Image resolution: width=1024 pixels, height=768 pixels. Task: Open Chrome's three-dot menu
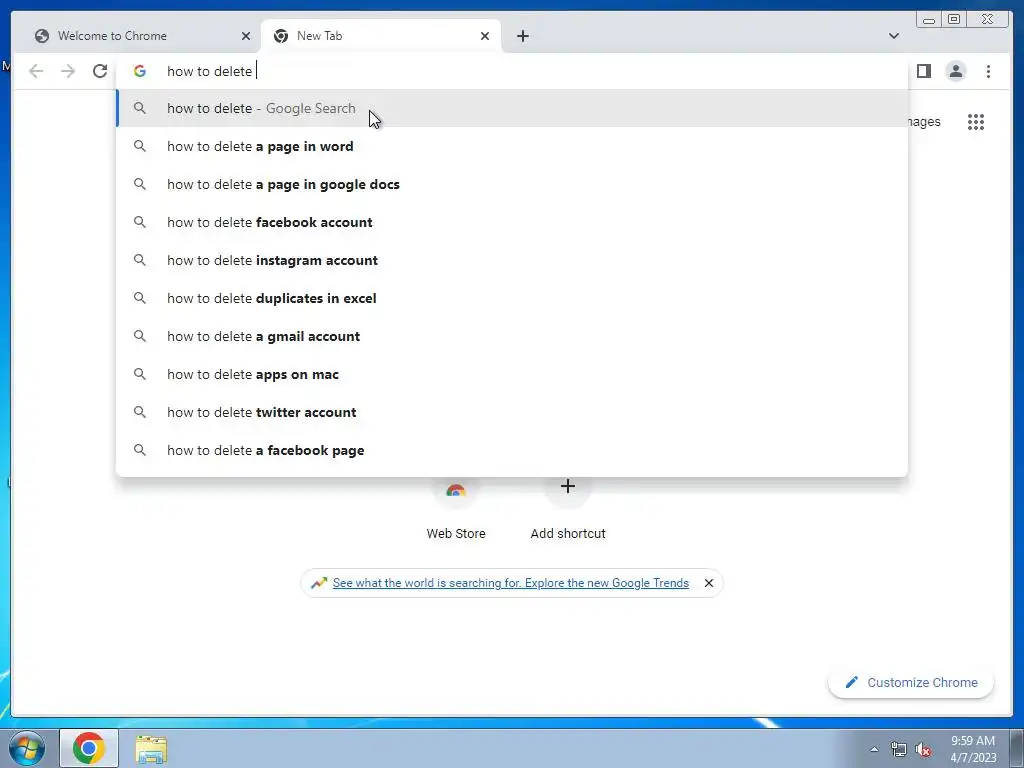(x=988, y=71)
